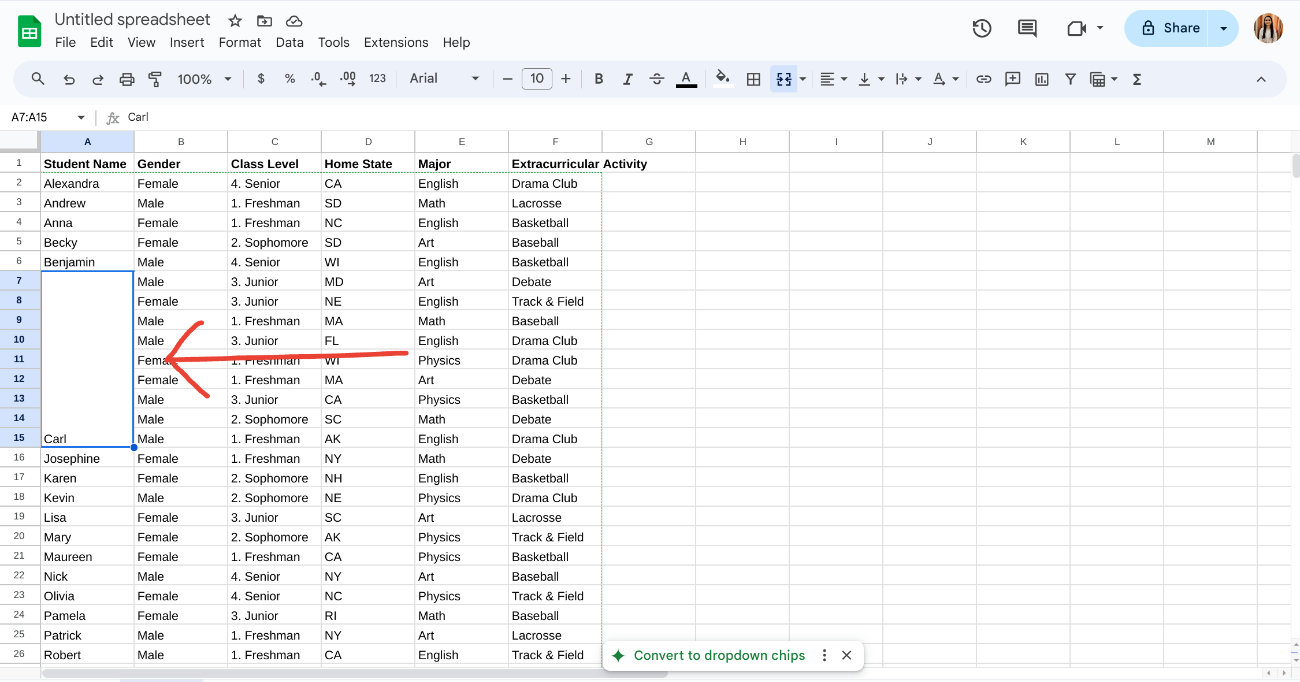Viewport: 1300px width, 682px height.
Task: Open the text color picker
Action: [685, 79]
